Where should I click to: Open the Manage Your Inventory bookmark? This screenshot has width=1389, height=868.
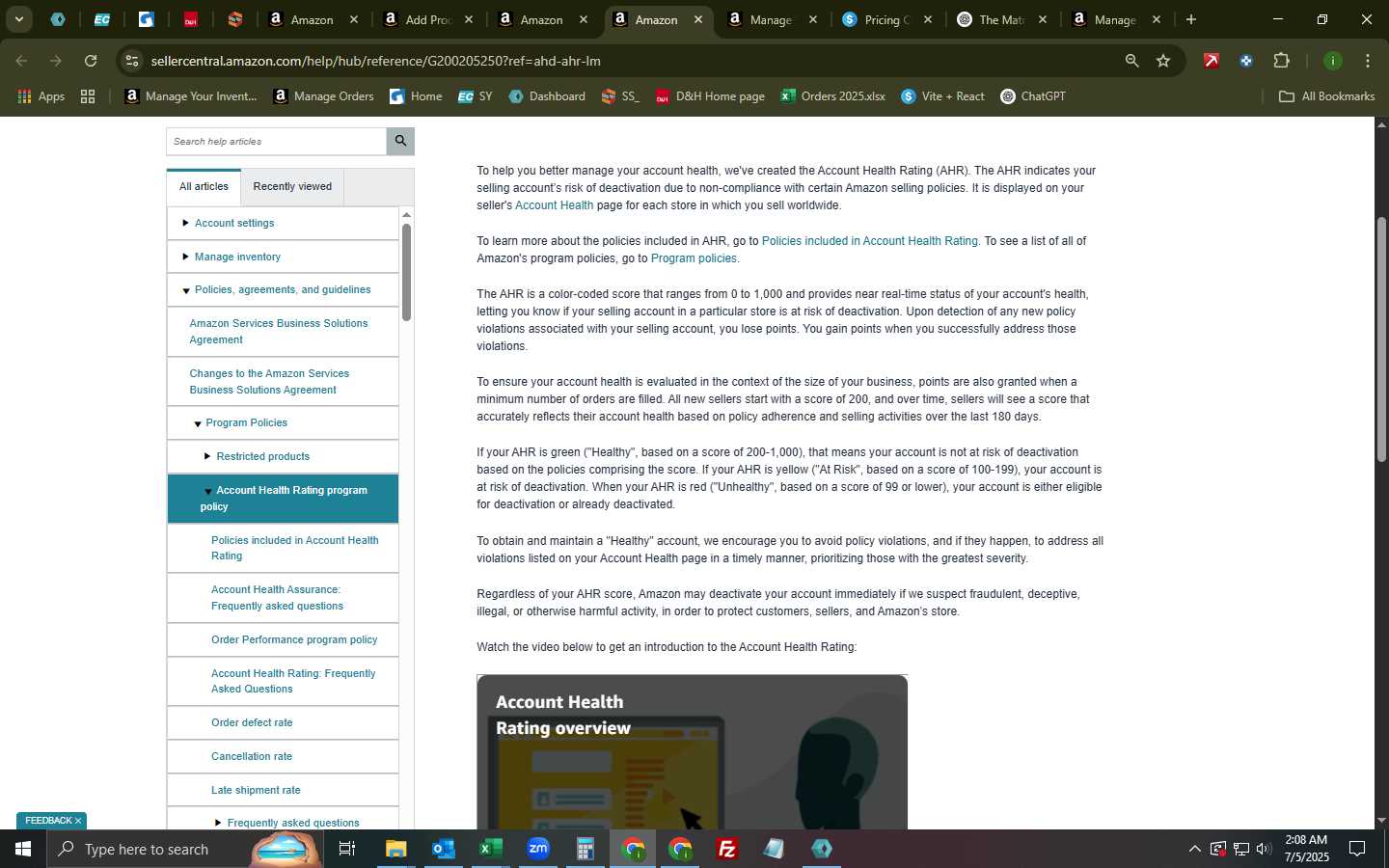coord(191,96)
